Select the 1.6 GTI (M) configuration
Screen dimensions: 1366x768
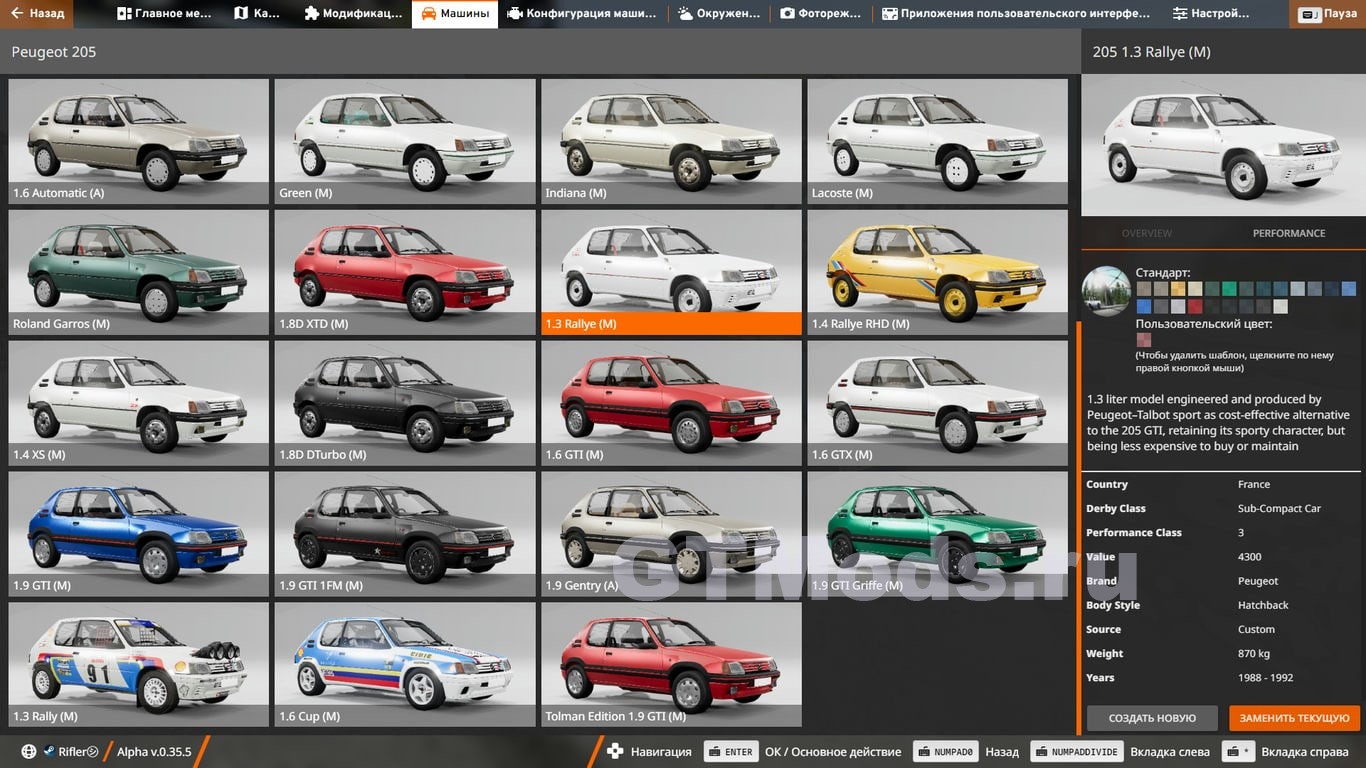click(671, 403)
